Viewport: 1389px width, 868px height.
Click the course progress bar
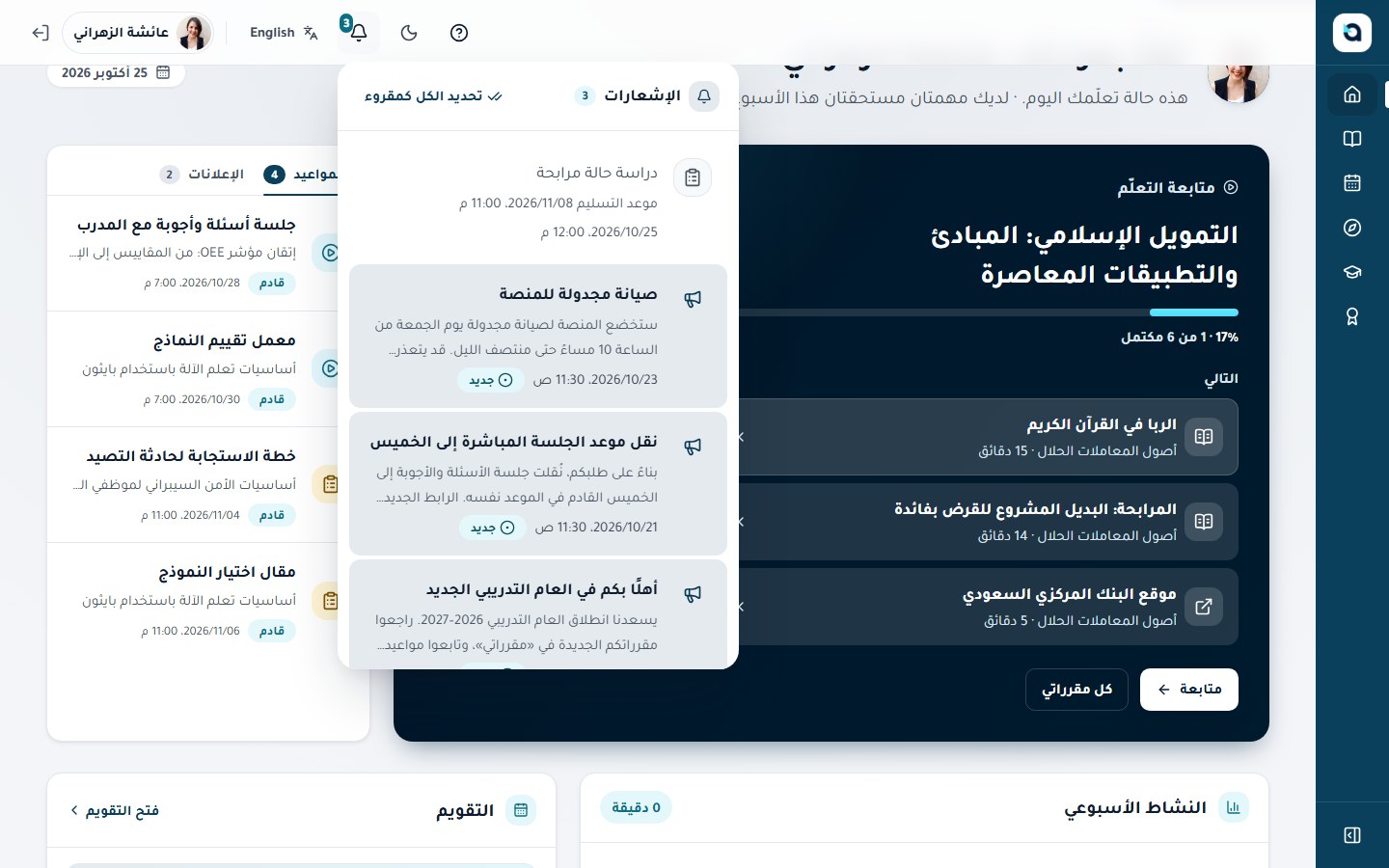(x=988, y=312)
